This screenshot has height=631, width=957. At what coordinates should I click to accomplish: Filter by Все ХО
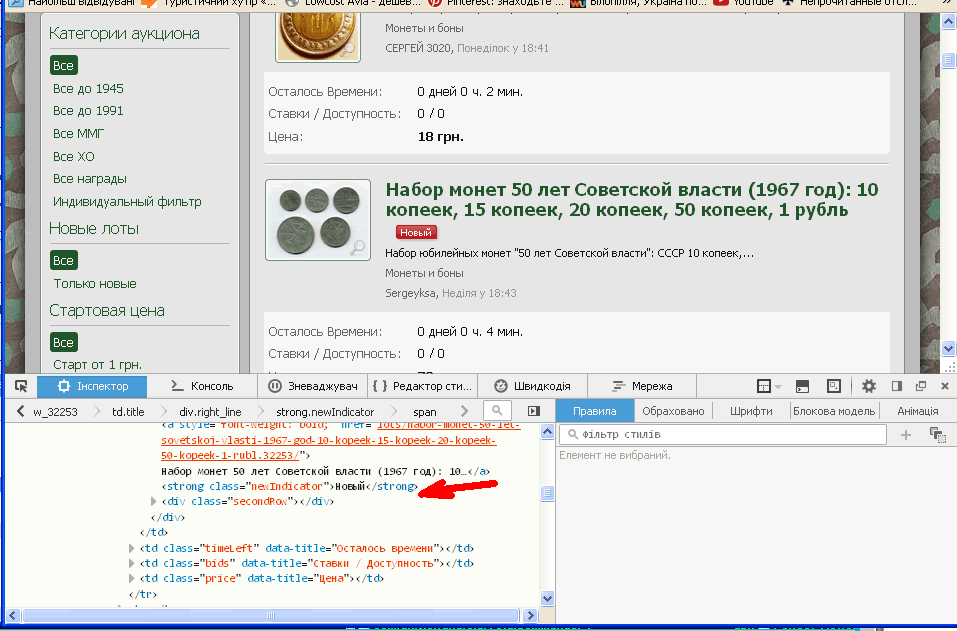click(74, 156)
